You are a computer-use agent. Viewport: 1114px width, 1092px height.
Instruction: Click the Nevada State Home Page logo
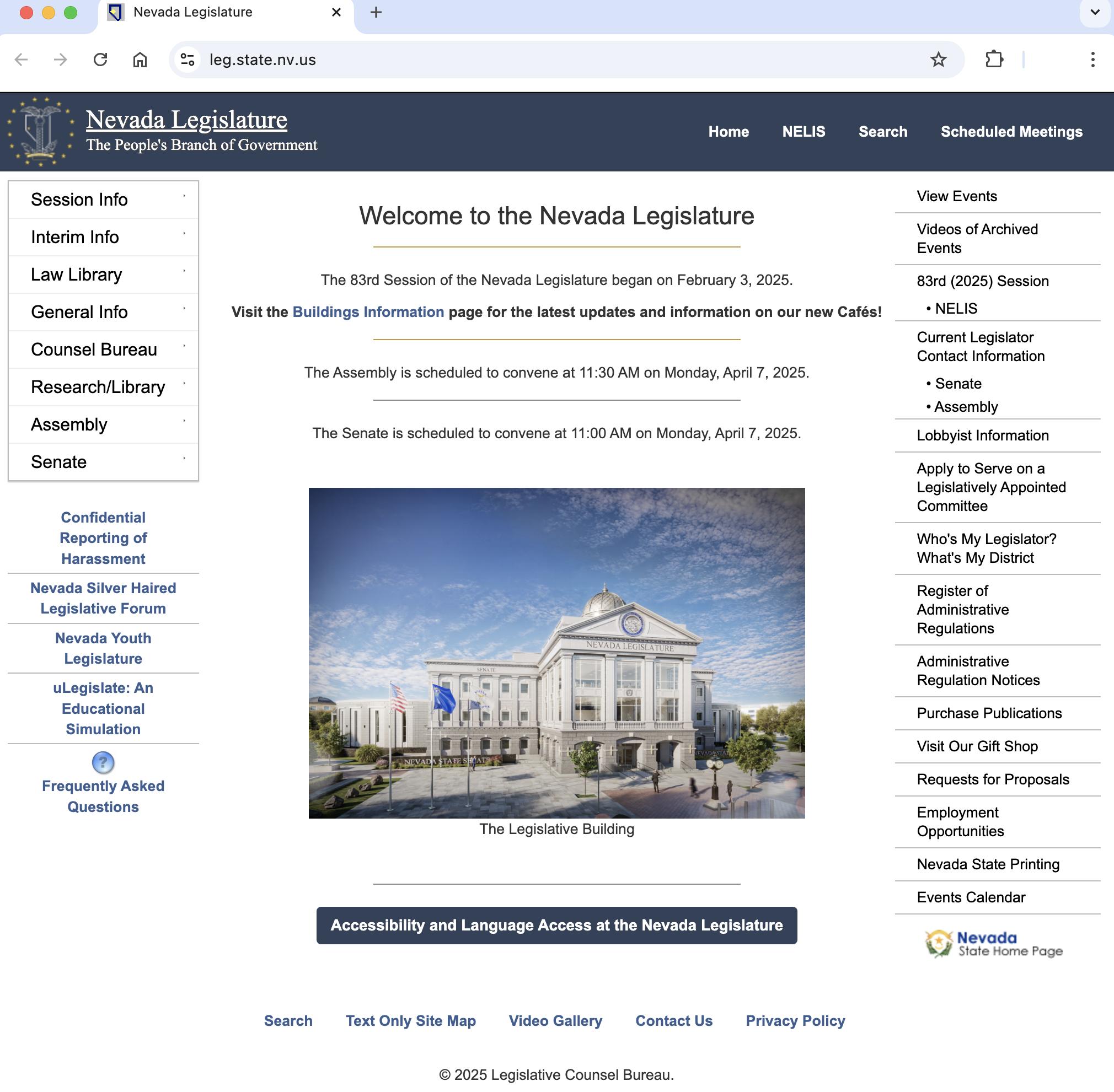pyautogui.click(x=994, y=944)
